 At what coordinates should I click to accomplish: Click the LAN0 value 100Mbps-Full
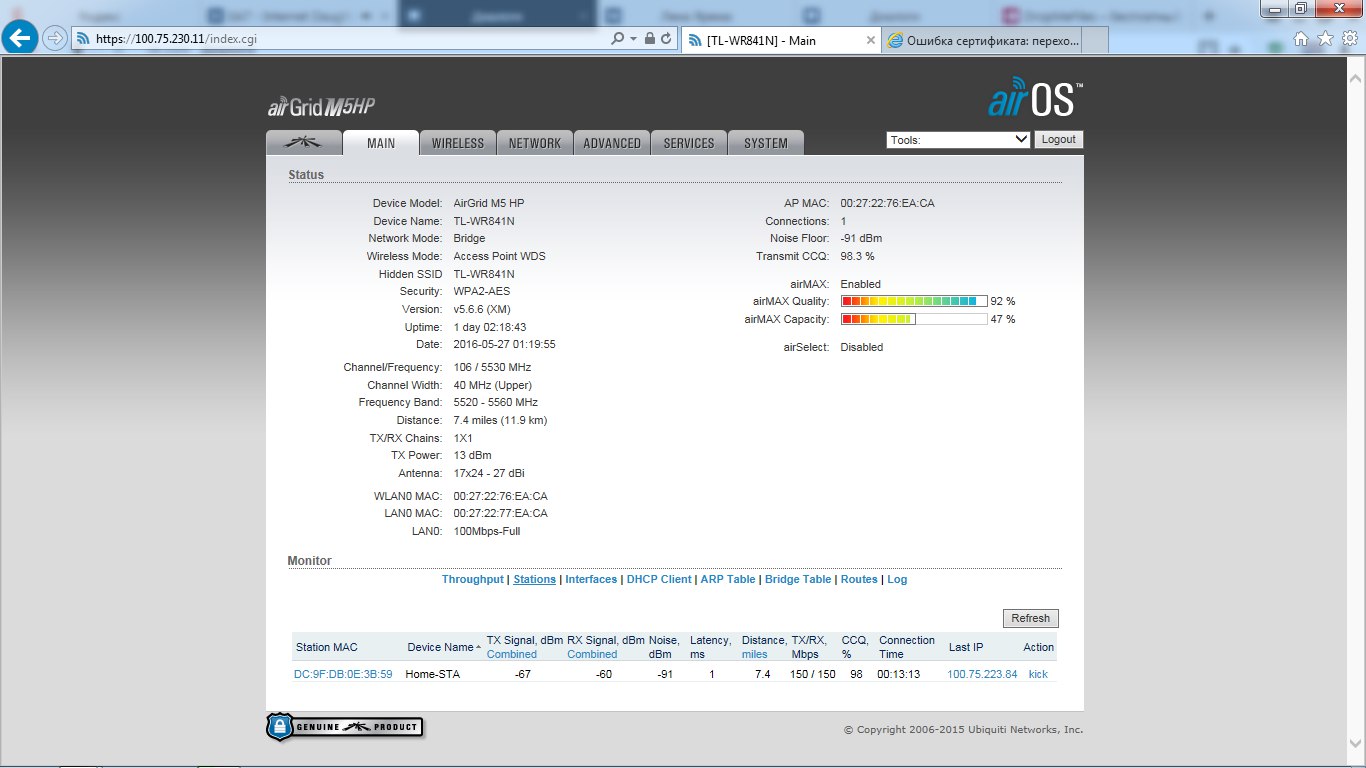[487, 531]
